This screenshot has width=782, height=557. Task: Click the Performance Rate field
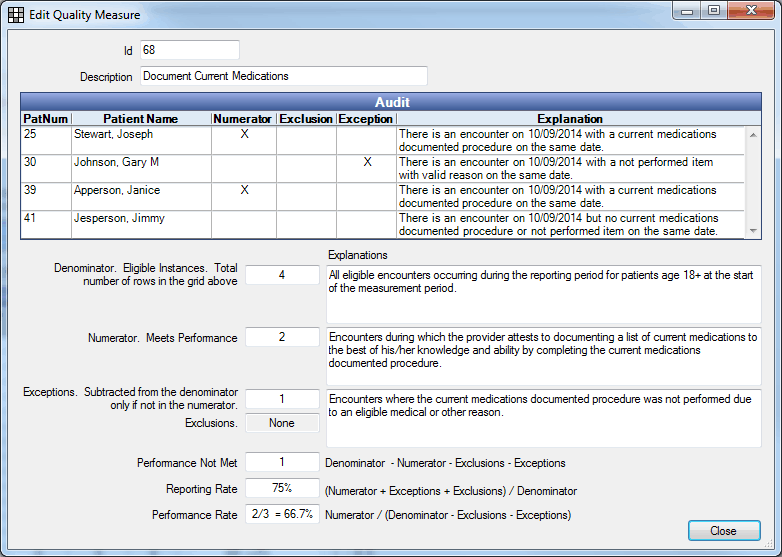click(x=282, y=514)
